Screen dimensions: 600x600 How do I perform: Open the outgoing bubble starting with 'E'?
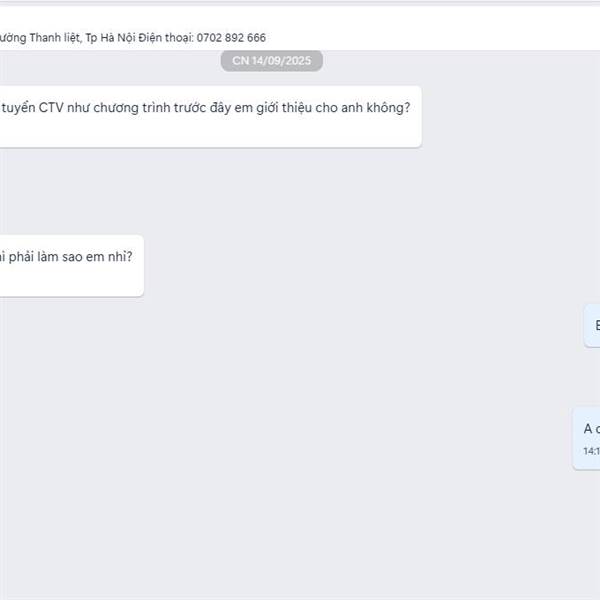click(x=592, y=326)
